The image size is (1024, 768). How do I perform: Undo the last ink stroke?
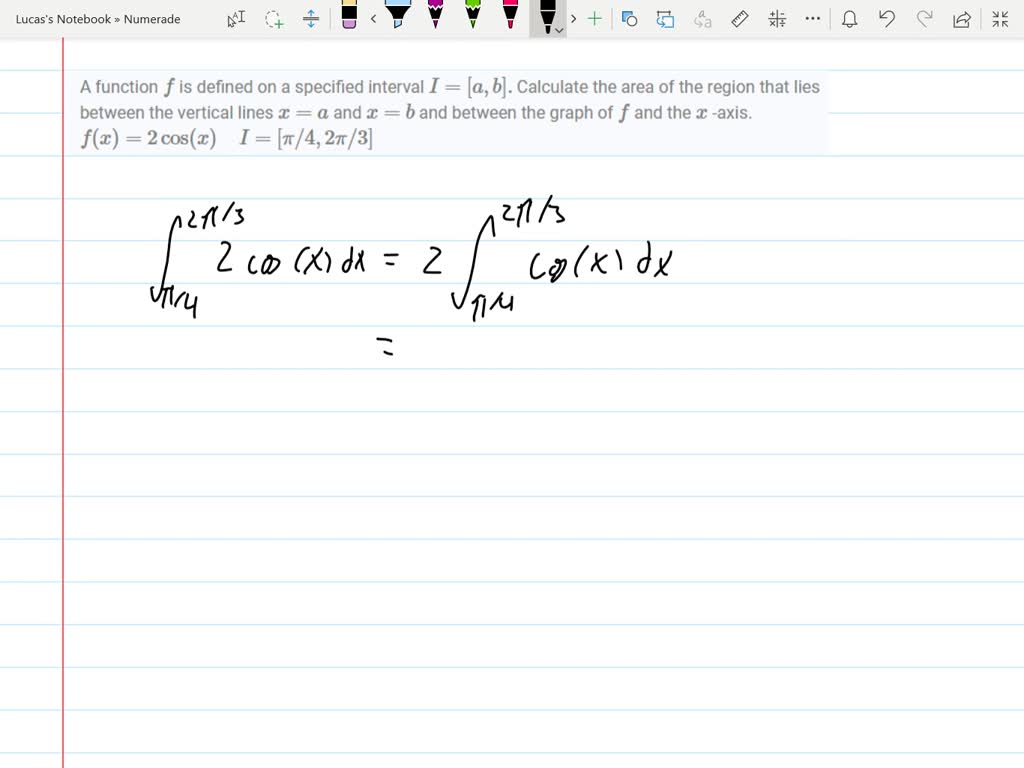[x=887, y=18]
